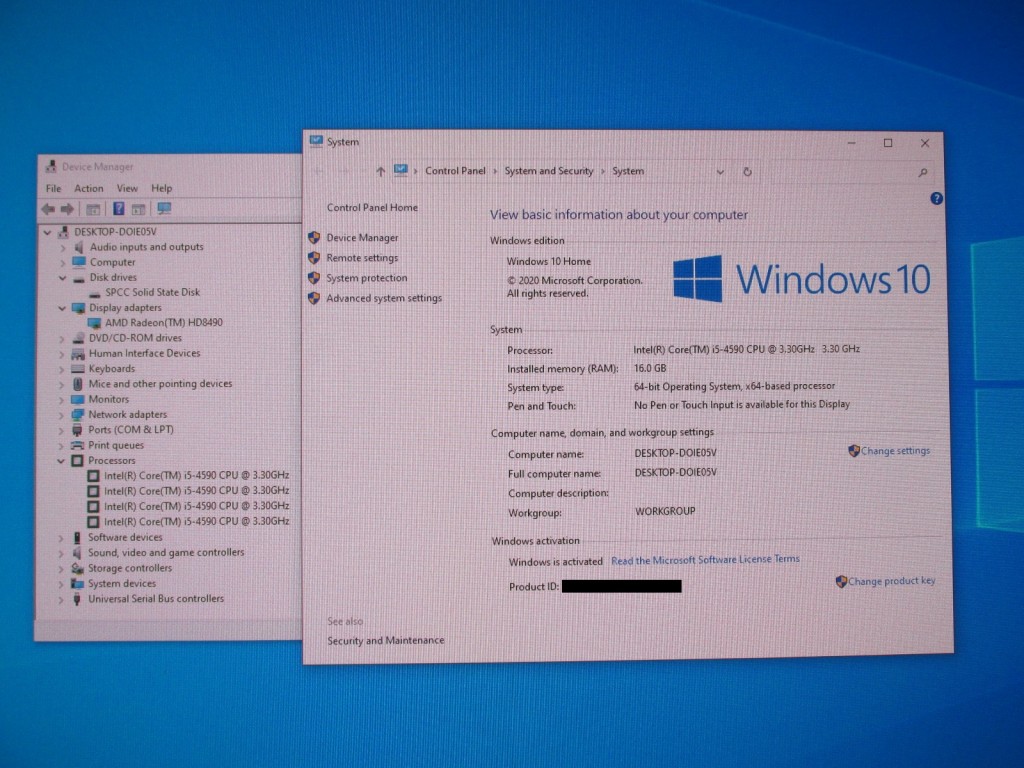The image size is (1024, 768).
Task: Expand Audio inputs and outputs node
Action: (x=63, y=248)
